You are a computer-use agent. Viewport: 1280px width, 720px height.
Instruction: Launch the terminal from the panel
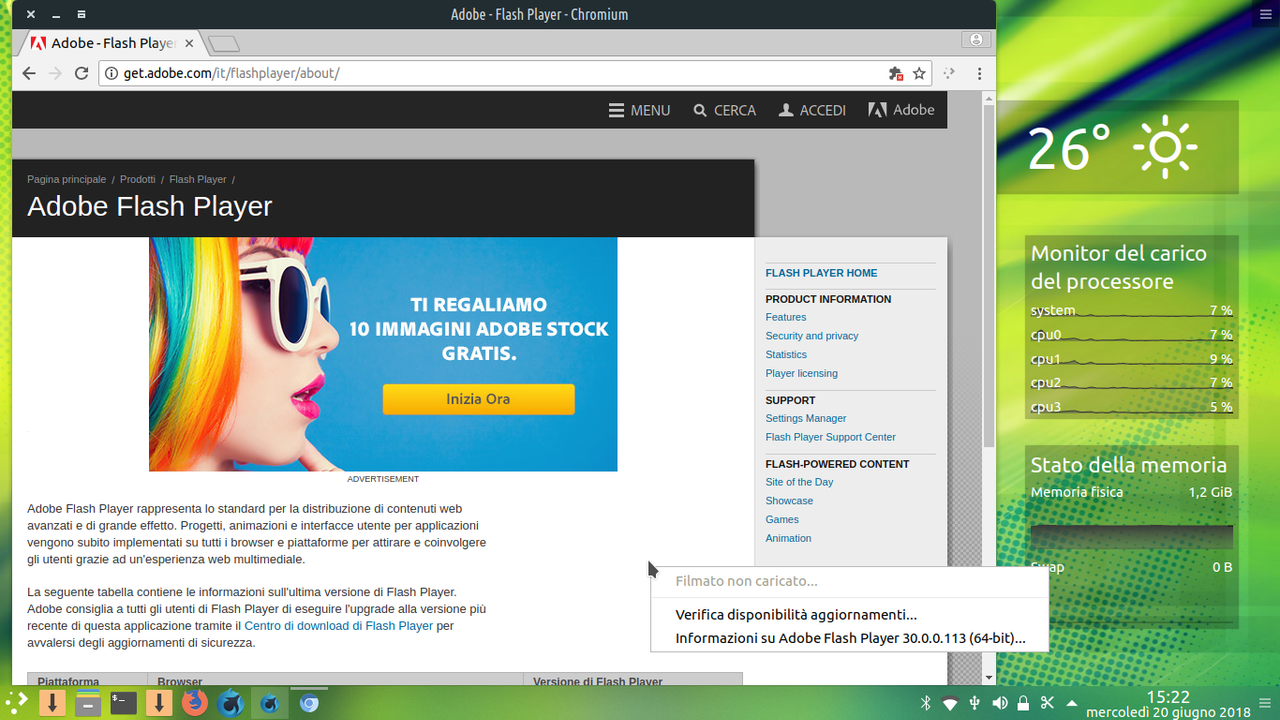point(124,703)
